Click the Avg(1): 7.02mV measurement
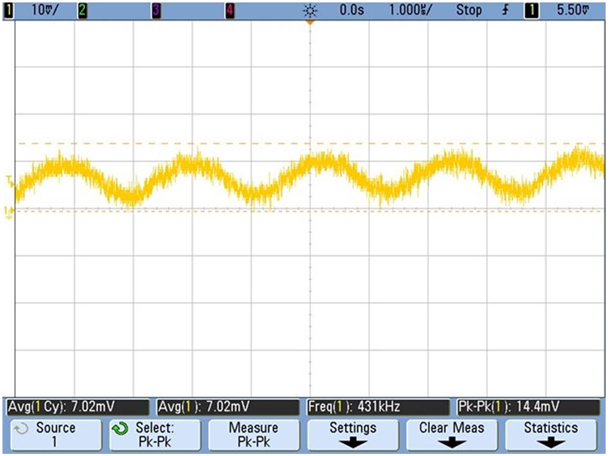 coord(228,407)
